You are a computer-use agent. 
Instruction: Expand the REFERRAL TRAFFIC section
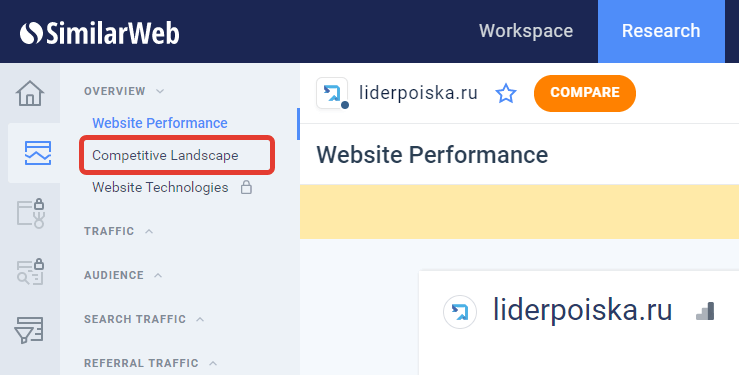(x=150, y=363)
